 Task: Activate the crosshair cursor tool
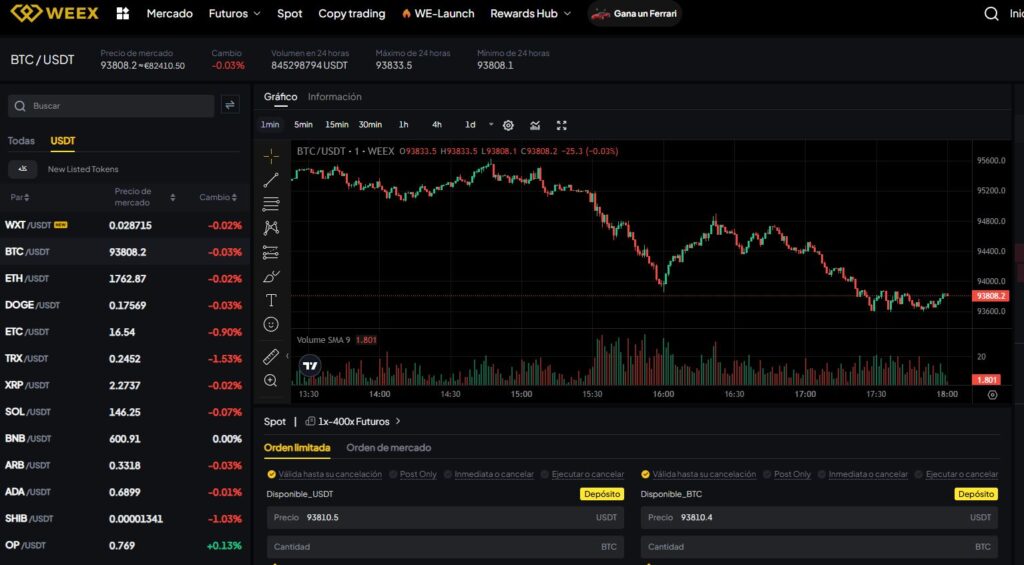pos(271,155)
